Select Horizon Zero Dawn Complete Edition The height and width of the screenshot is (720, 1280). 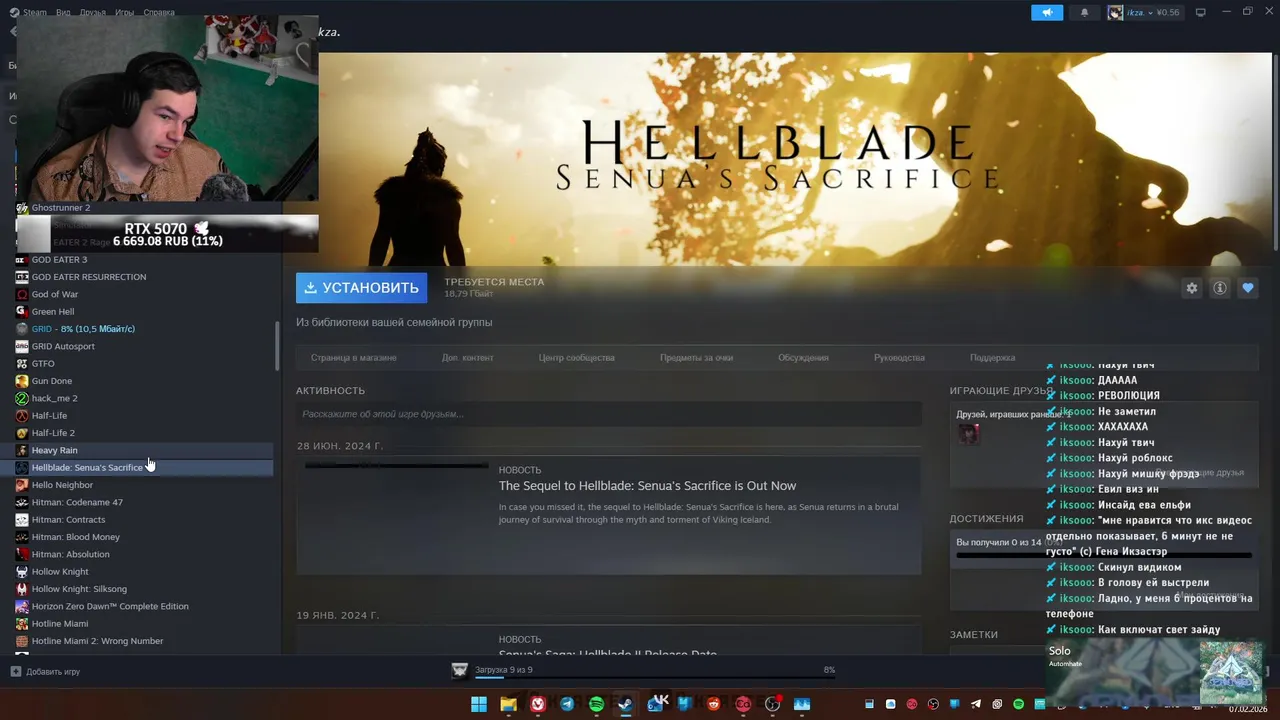pos(110,606)
